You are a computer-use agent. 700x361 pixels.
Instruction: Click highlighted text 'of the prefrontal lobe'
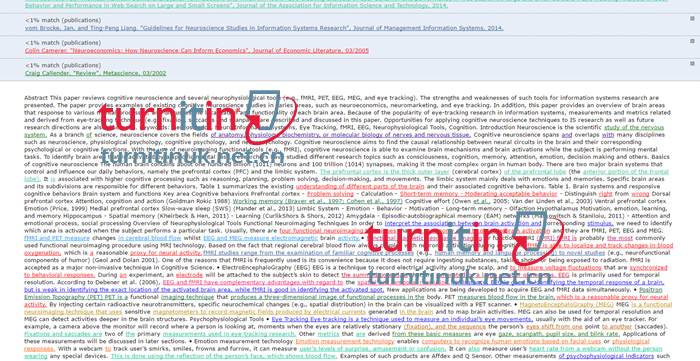pyautogui.click(x=535, y=172)
